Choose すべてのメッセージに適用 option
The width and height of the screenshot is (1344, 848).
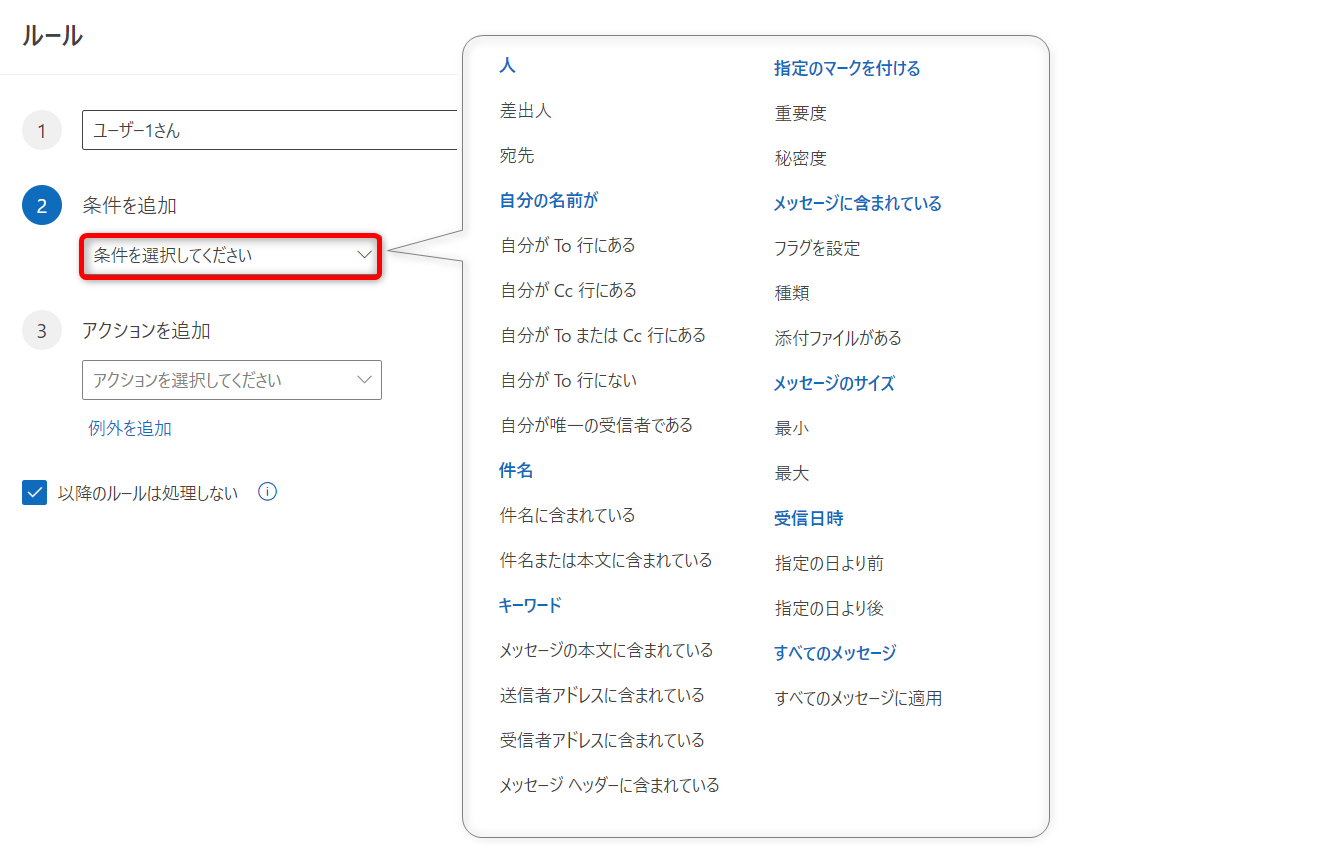[x=858, y=699]
